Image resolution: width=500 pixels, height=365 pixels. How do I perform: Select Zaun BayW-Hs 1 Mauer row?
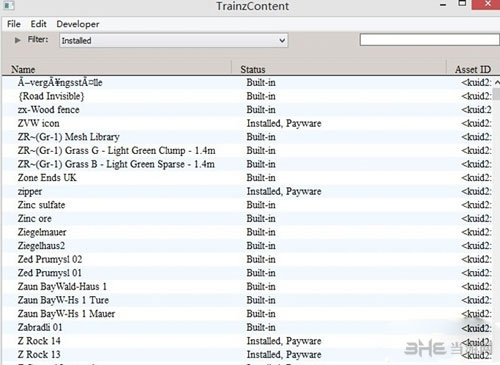pos(248,314)
